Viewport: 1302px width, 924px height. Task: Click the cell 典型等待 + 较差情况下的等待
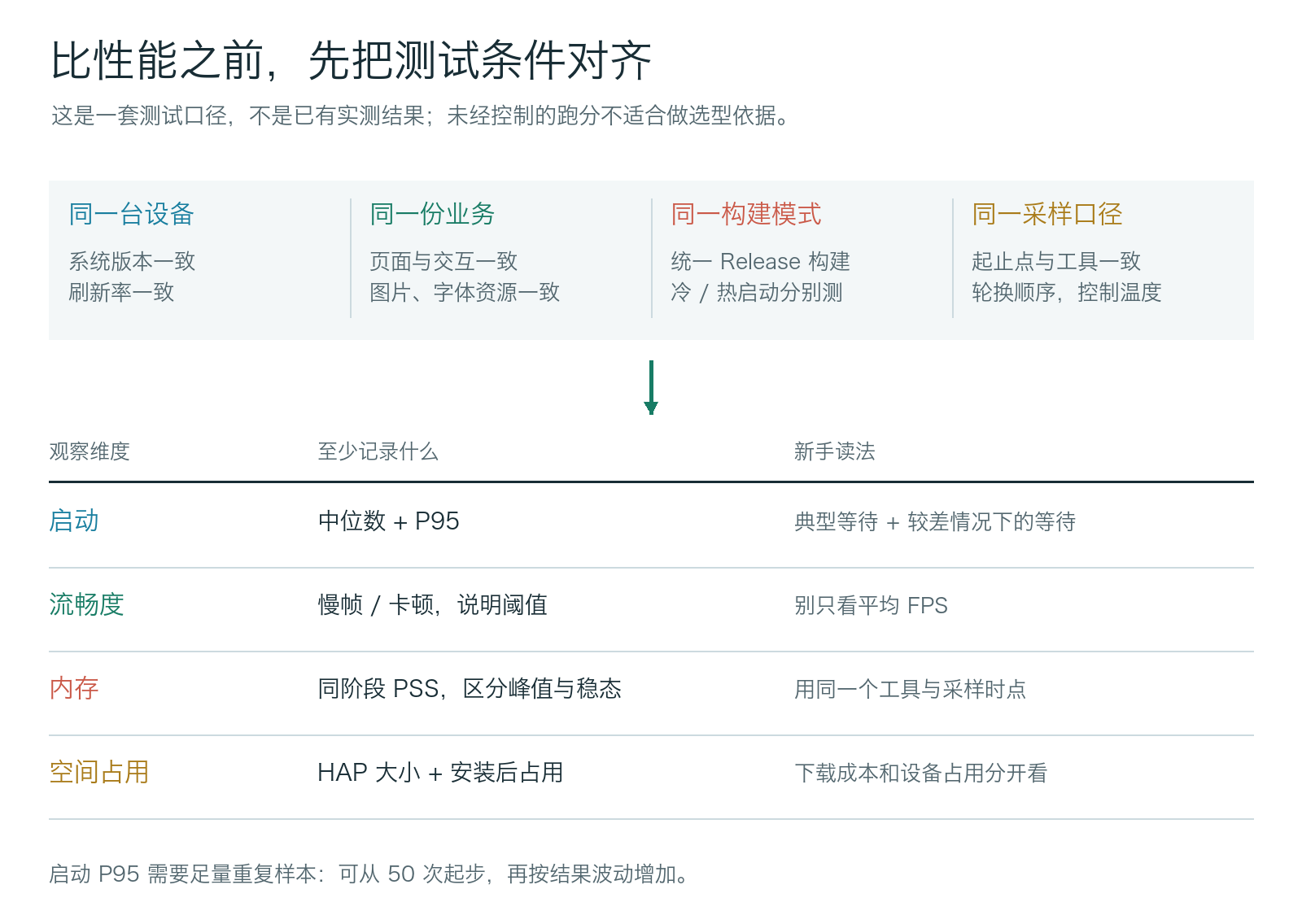[935, 521]
